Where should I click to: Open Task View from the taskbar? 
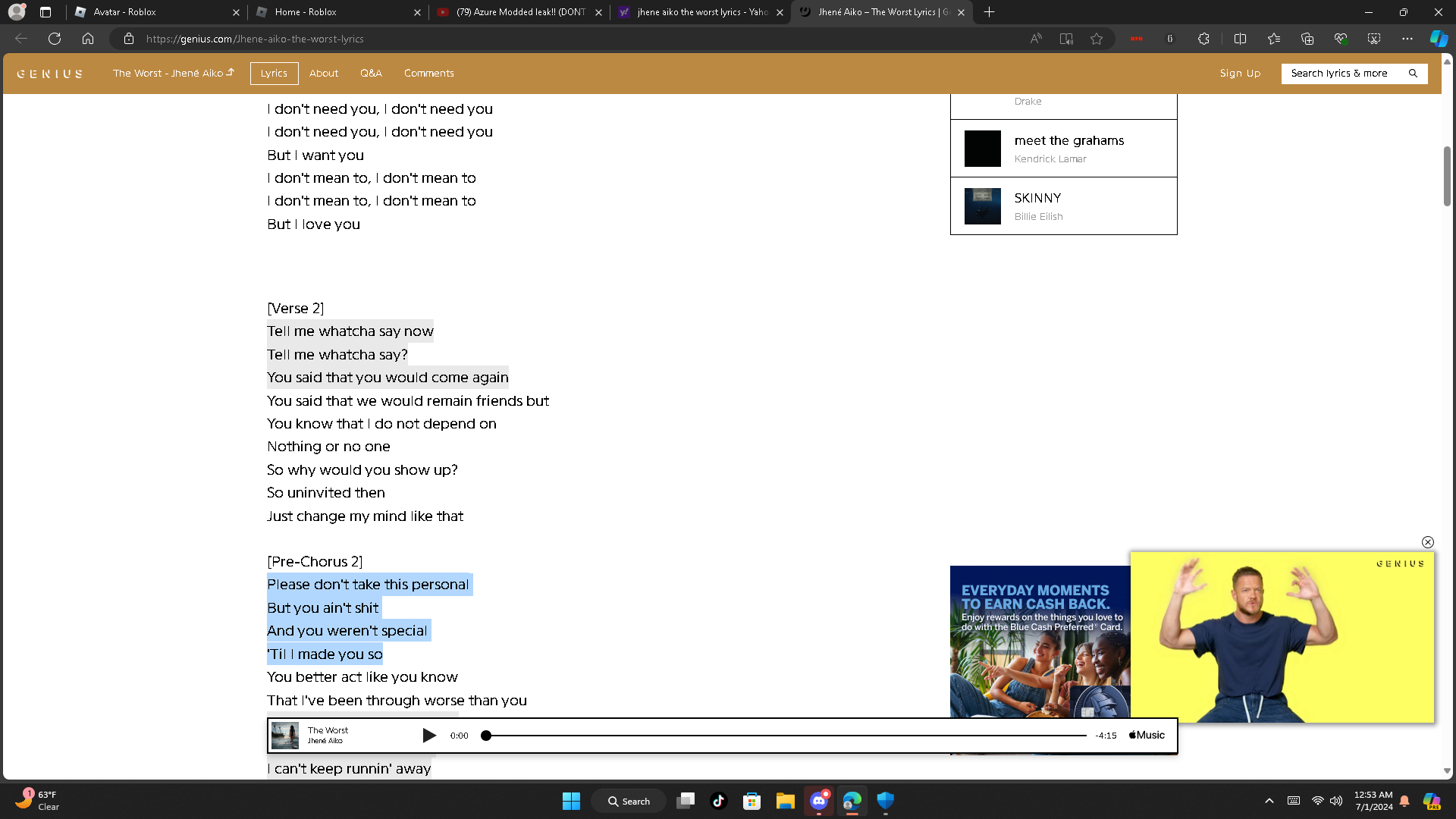(686, 801)
